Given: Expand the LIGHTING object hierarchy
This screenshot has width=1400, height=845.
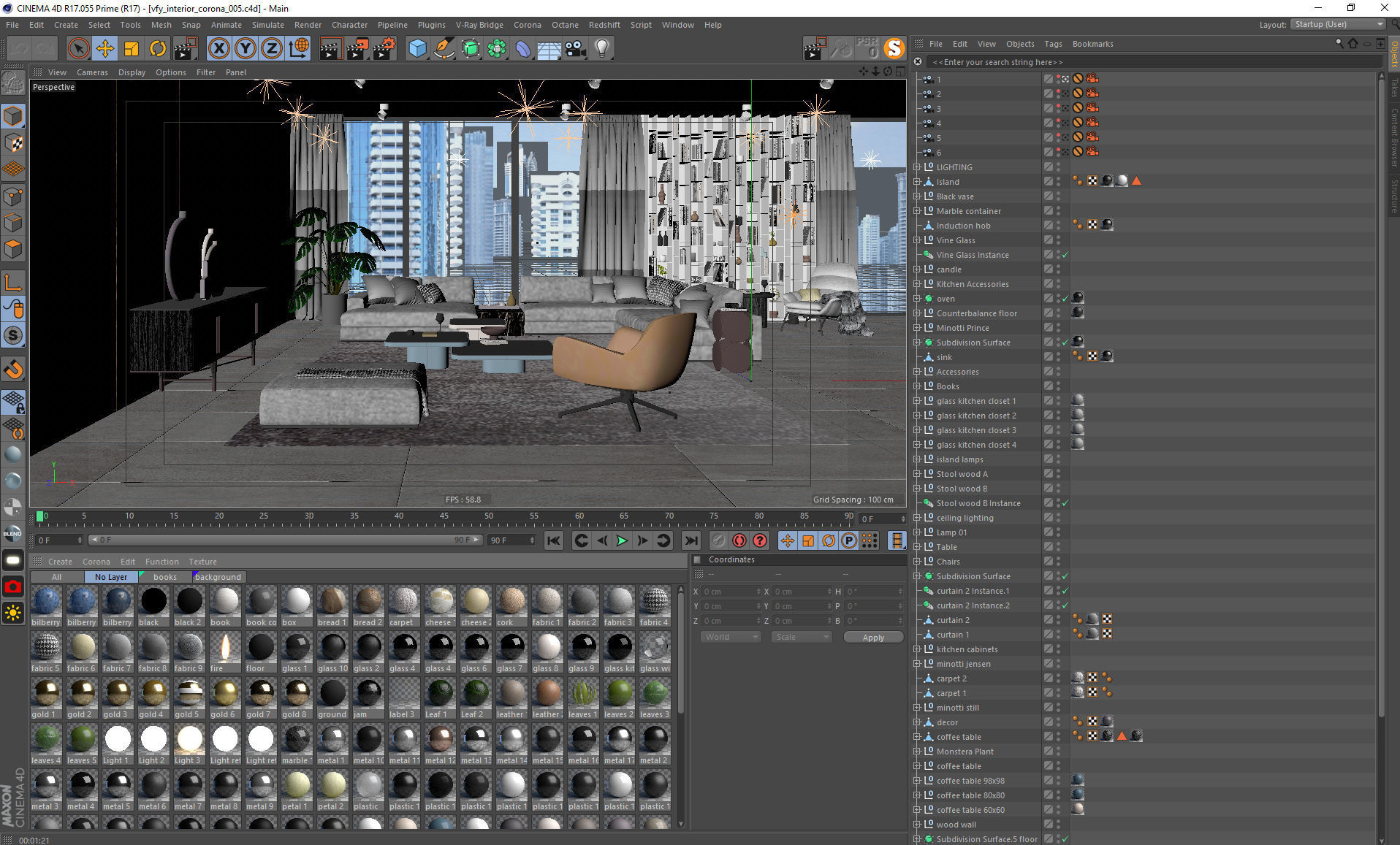Looking at the screenshot, I should (917, 167).
